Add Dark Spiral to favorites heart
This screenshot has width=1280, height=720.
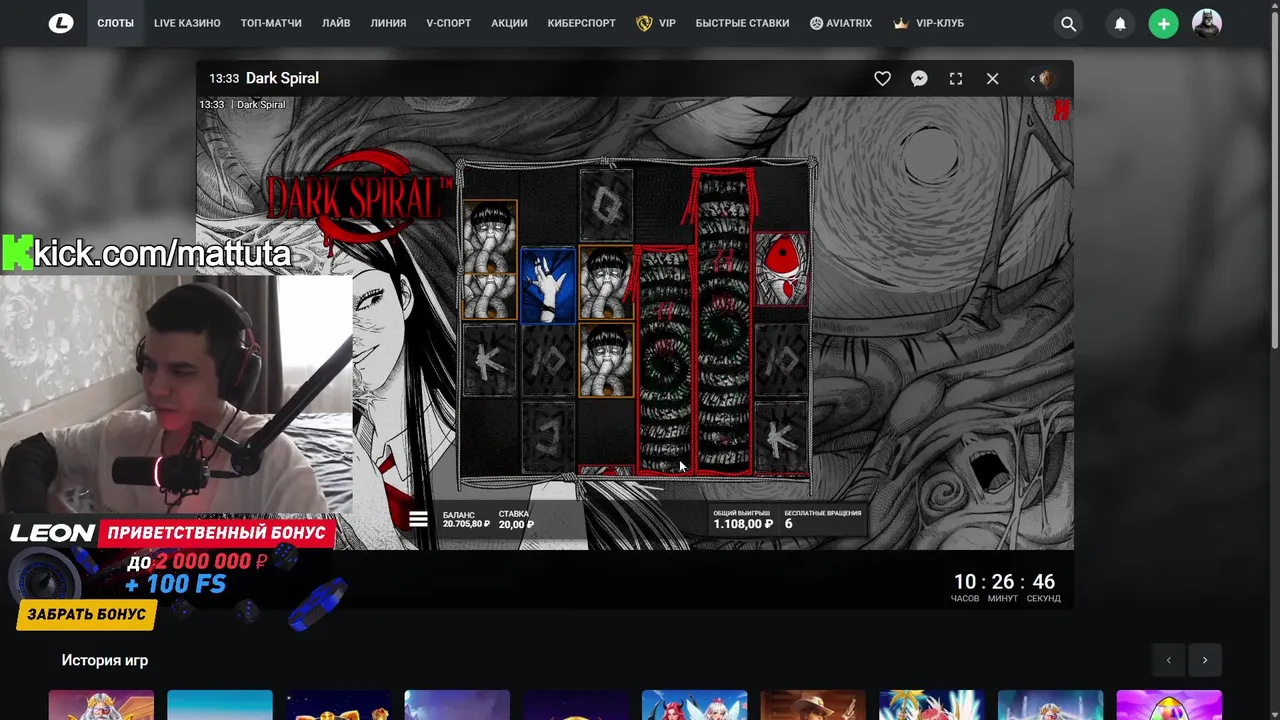882,78
